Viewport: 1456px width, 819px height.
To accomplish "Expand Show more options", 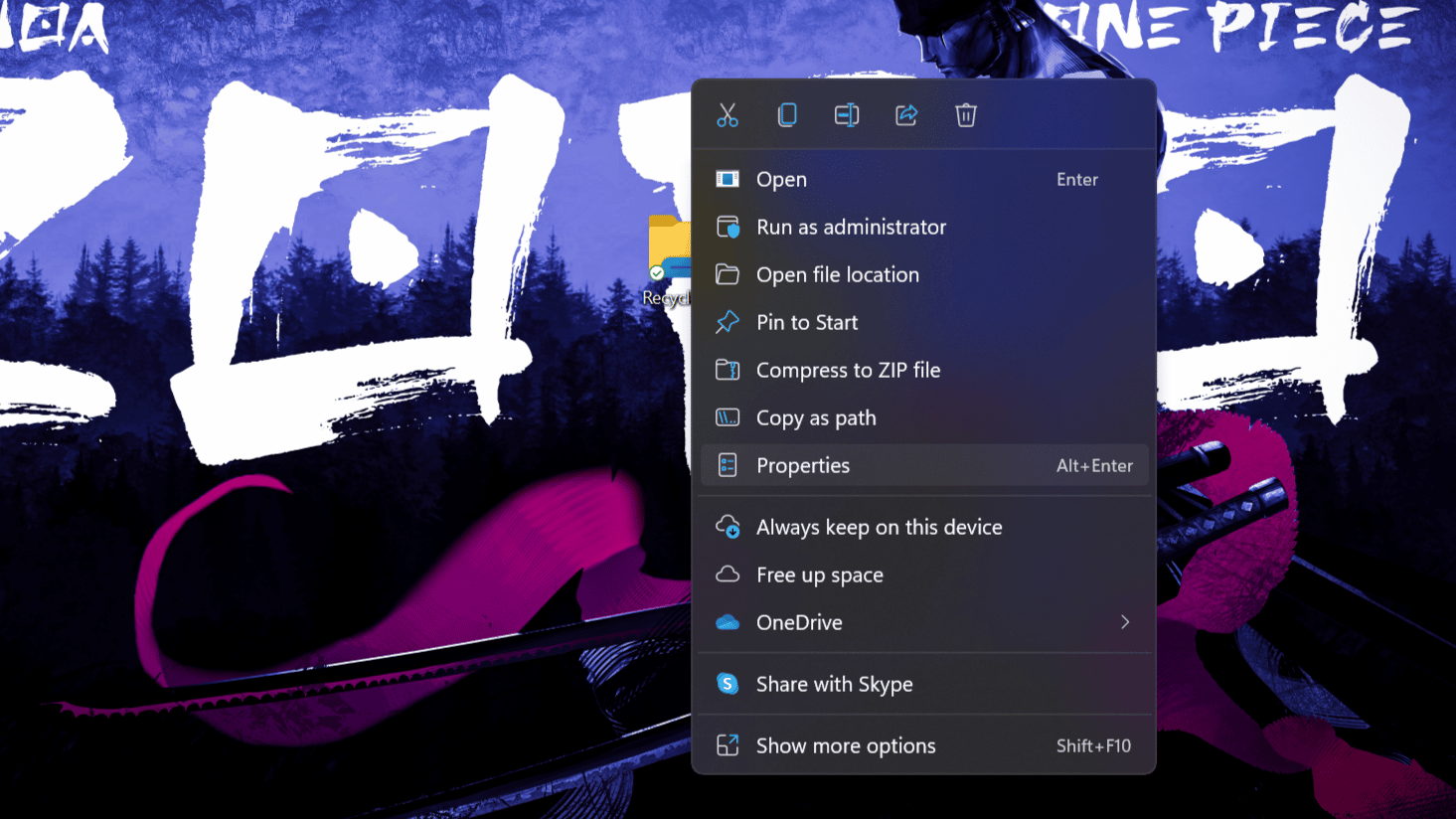I will [846, 746].
